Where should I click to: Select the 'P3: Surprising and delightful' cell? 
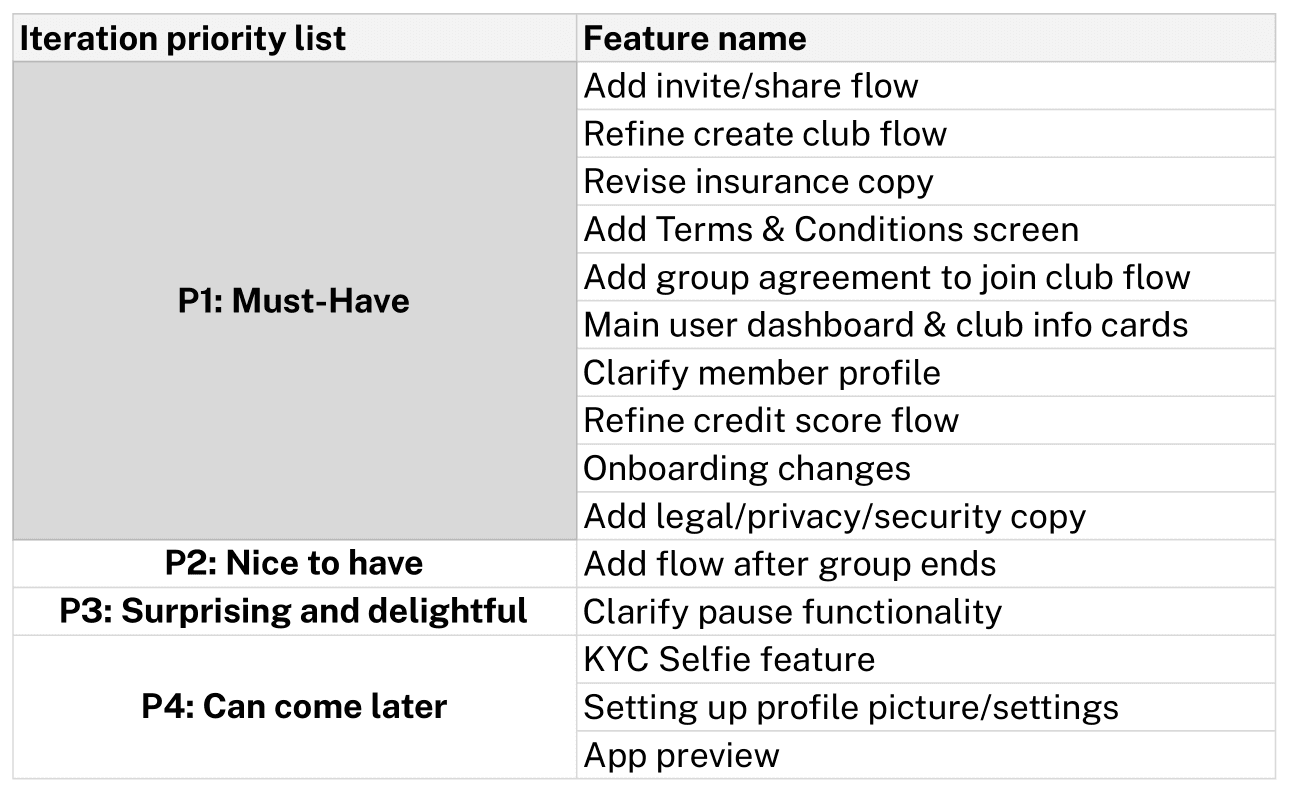tap(295, 611)
